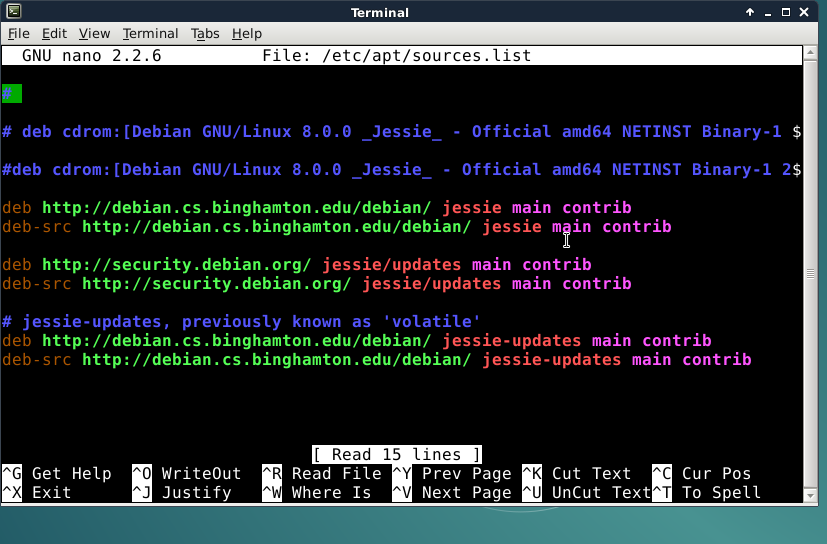Click the 'GNU nano 2.2.6' title text

point(92,56)
